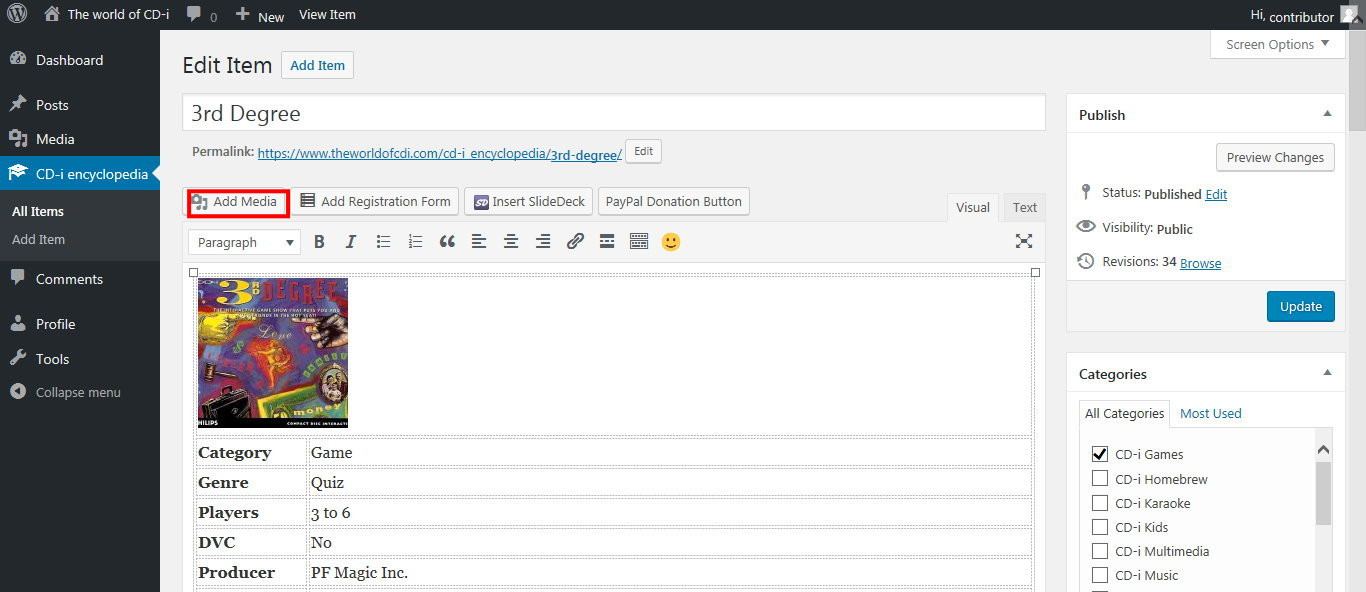Open the WordPress logo menu
Image resolution: width=1366 pixels, height=592 pixels.
click(x=17, y=14)
